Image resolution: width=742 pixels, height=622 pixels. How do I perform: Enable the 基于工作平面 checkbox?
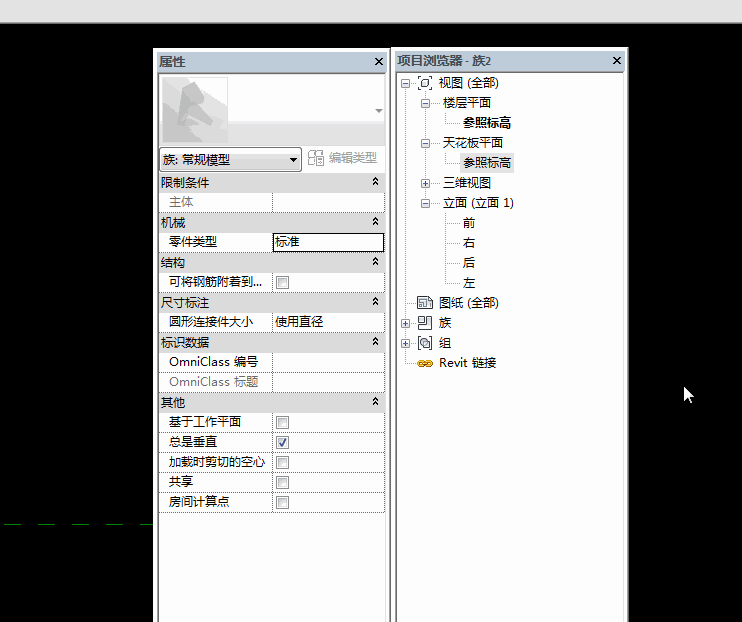click(282, 422)
